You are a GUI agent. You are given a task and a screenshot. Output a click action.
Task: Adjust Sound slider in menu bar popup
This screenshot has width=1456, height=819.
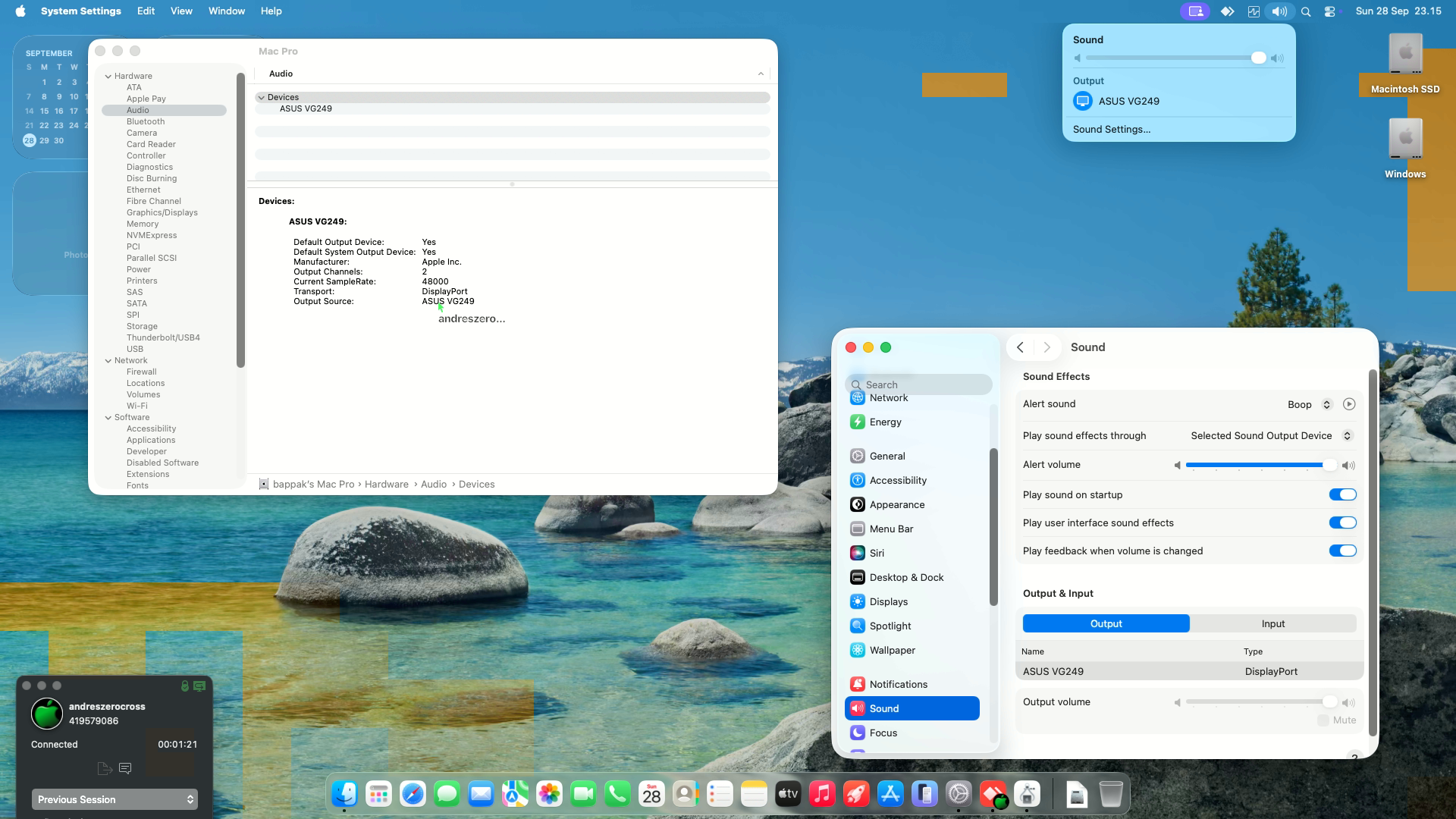(x=1175, y=58)
